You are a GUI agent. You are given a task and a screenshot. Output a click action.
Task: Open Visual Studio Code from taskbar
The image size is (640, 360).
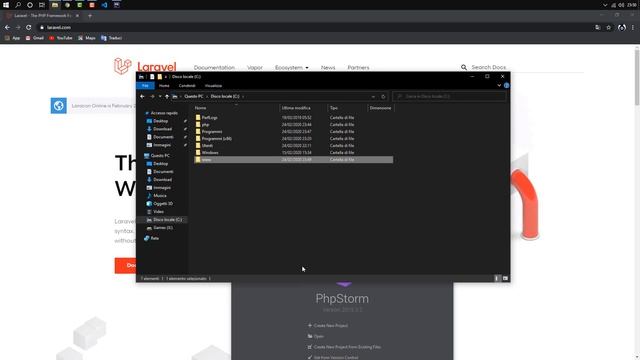(104, 5)
